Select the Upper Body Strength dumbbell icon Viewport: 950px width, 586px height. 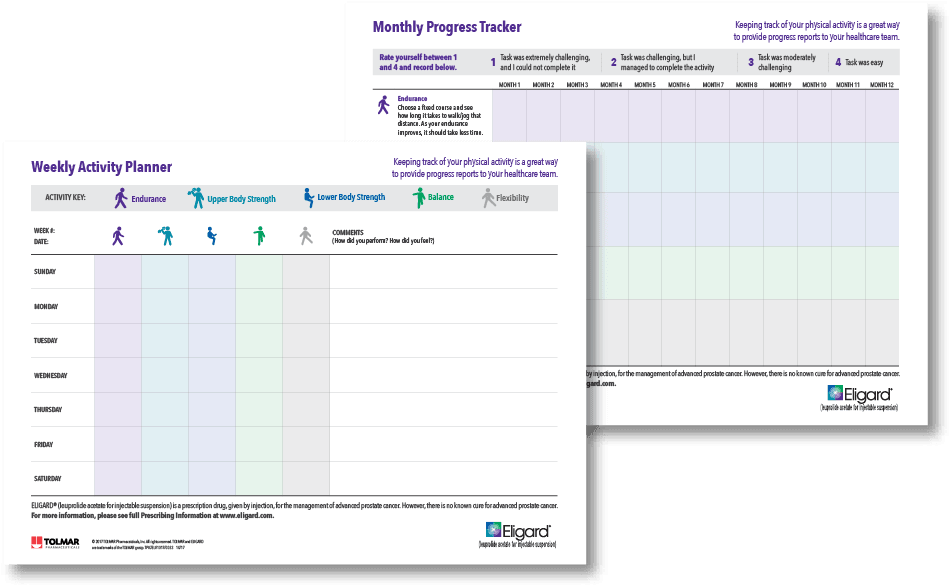pos(194,197)
